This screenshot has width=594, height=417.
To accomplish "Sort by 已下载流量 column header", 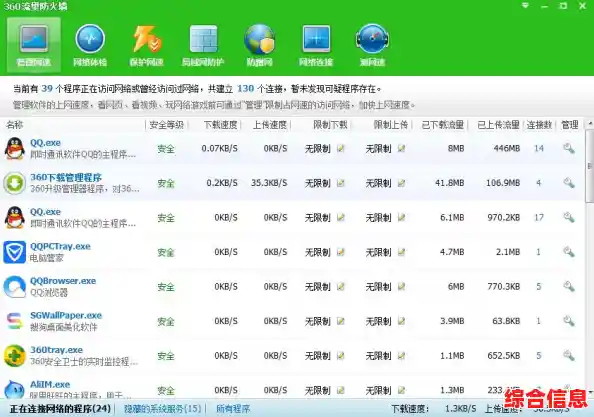I will pyautogui.click(x=442, y=125).
